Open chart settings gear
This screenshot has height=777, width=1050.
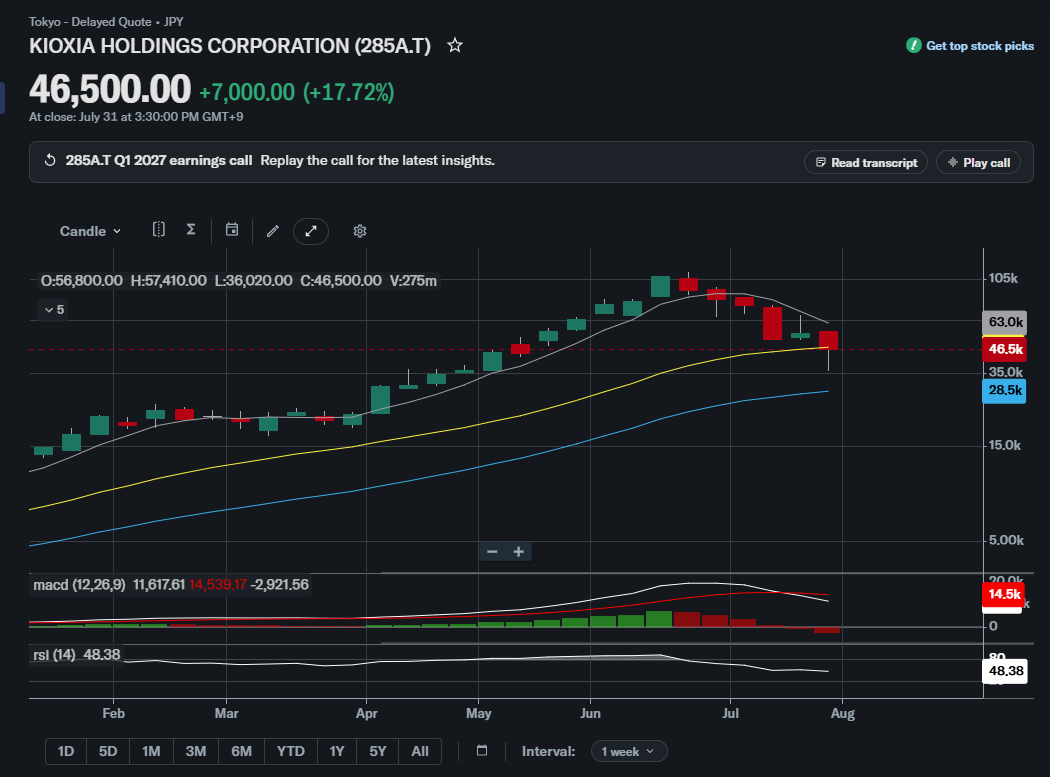[x=360, y=231]
